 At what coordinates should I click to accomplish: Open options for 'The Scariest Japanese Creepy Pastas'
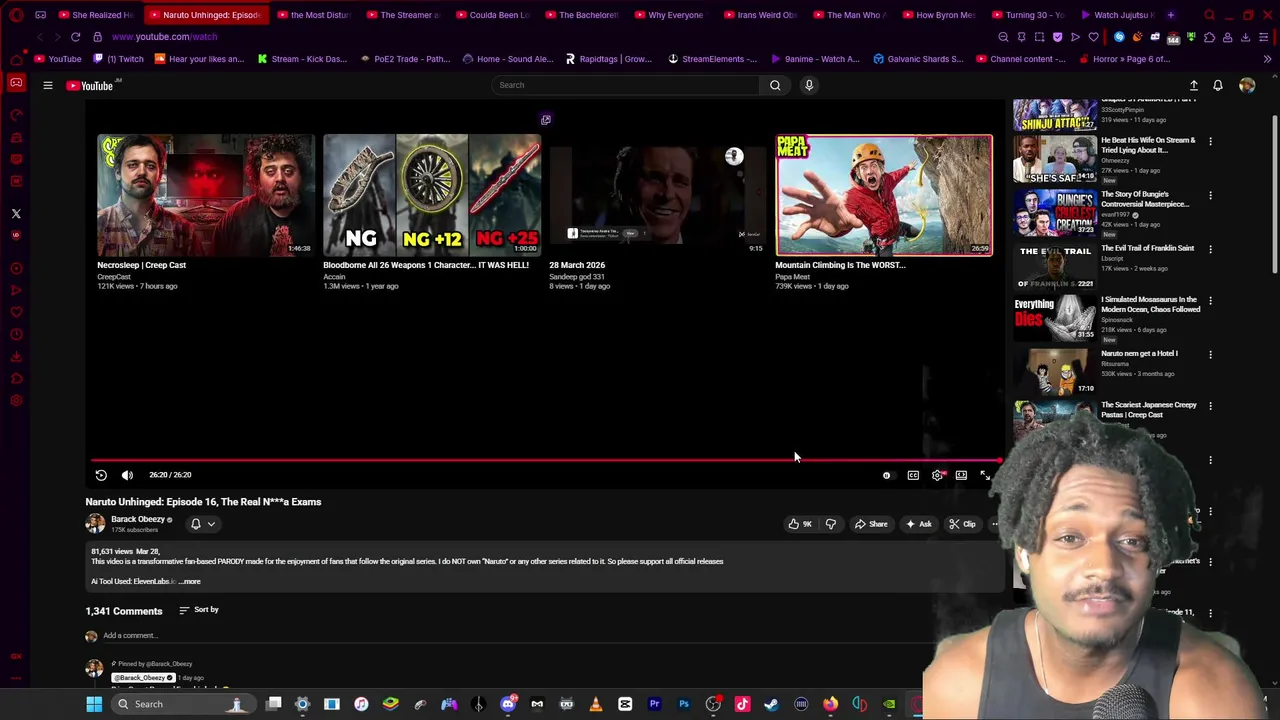point(1210,407)
